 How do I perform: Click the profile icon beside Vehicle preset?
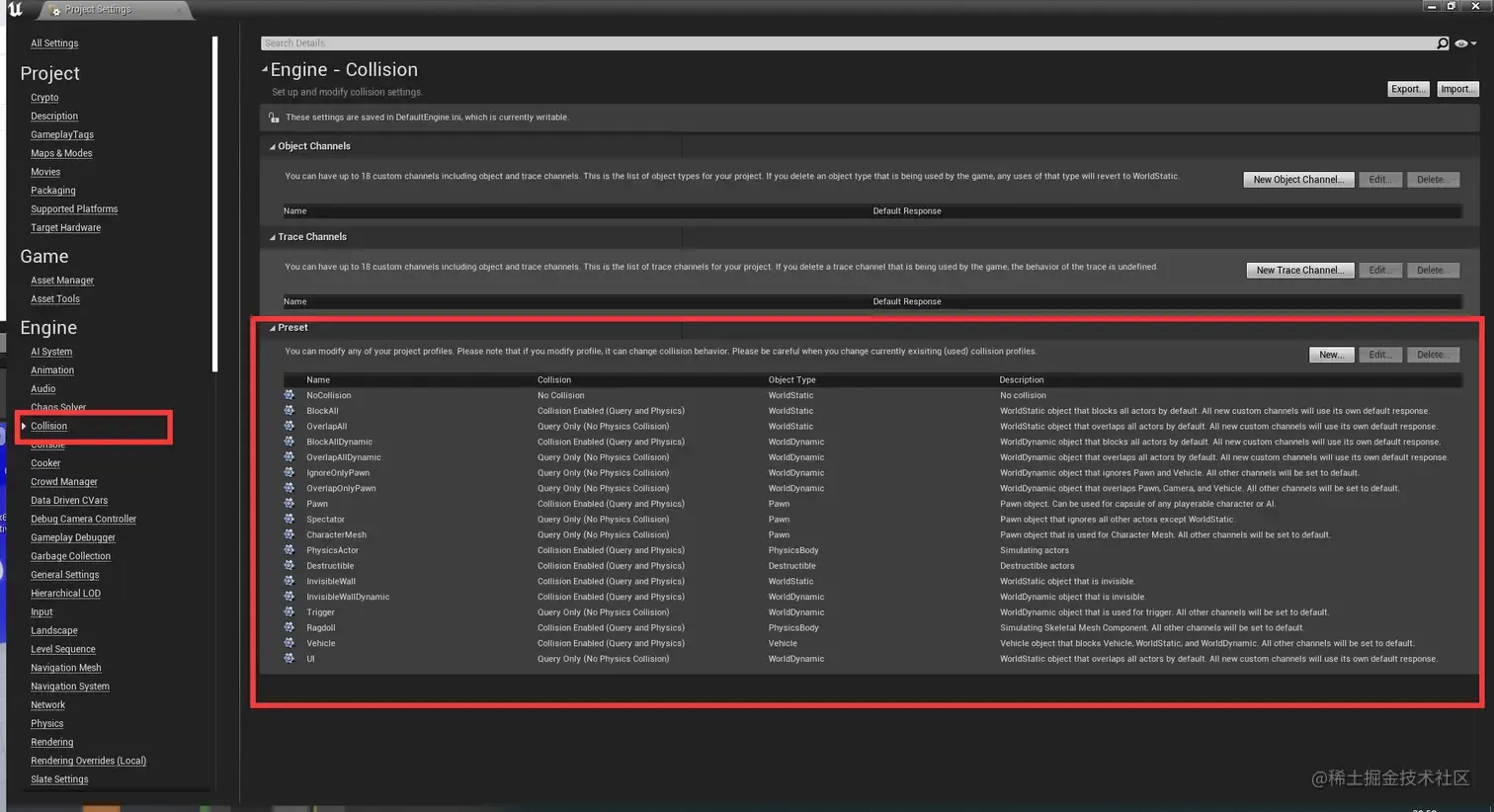click(290, 643)
